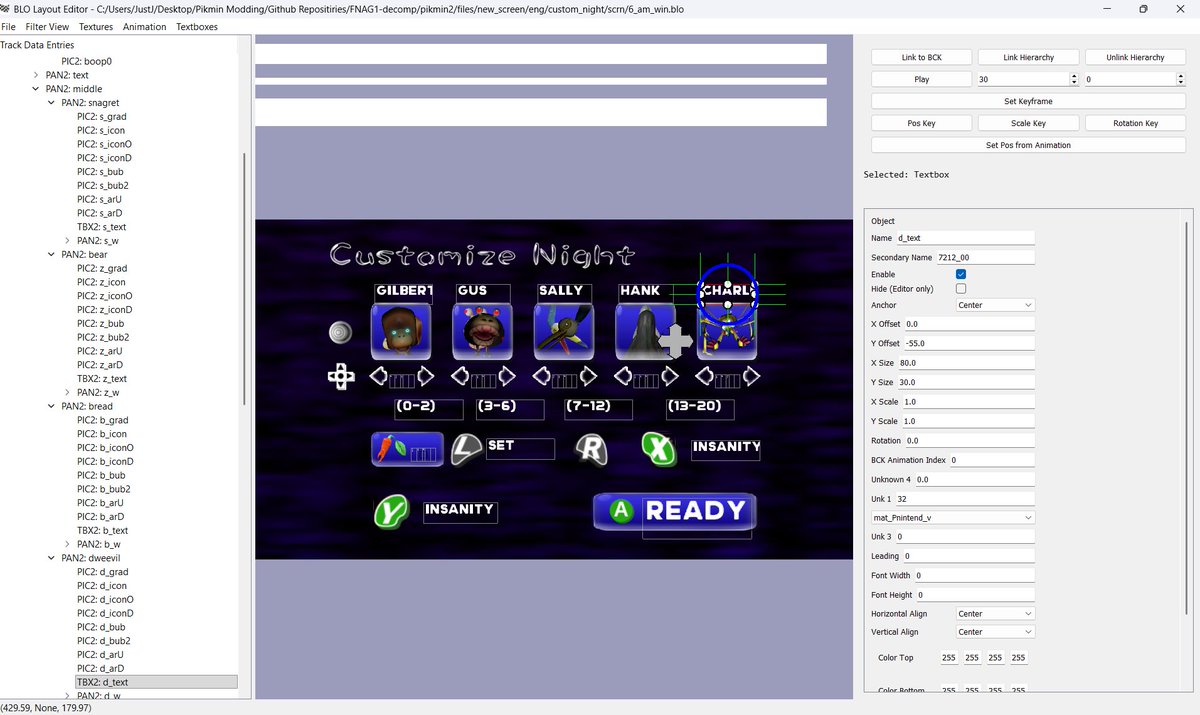Select PIC2: s_grad in the tree
Viewport: 1200px width, 715px height.
102,117
